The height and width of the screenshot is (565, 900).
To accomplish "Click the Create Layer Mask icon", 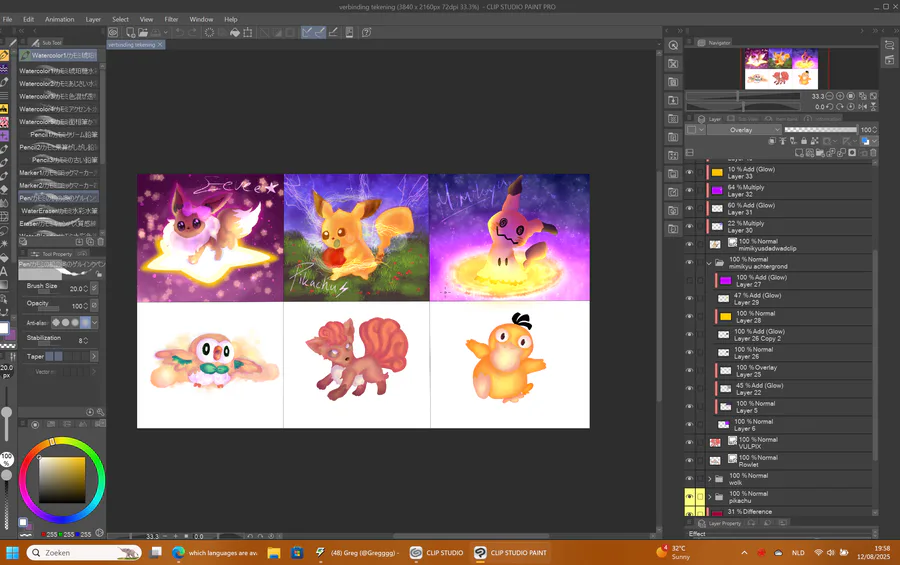I will [x=852, y=153].
